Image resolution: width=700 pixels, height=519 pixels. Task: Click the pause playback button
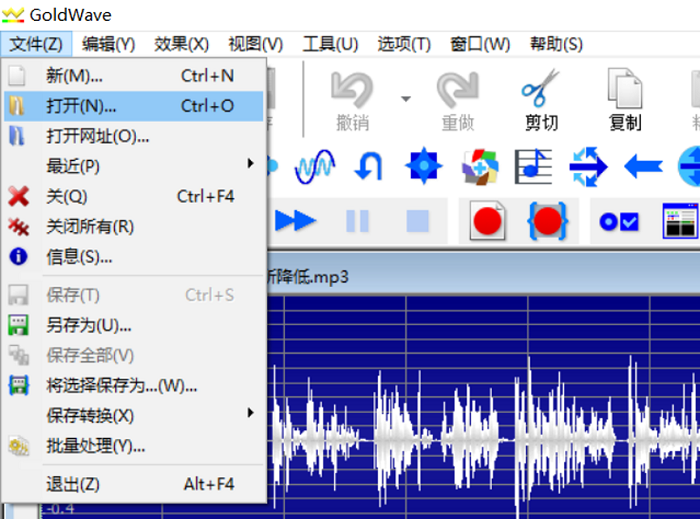(x=357, y=221)
